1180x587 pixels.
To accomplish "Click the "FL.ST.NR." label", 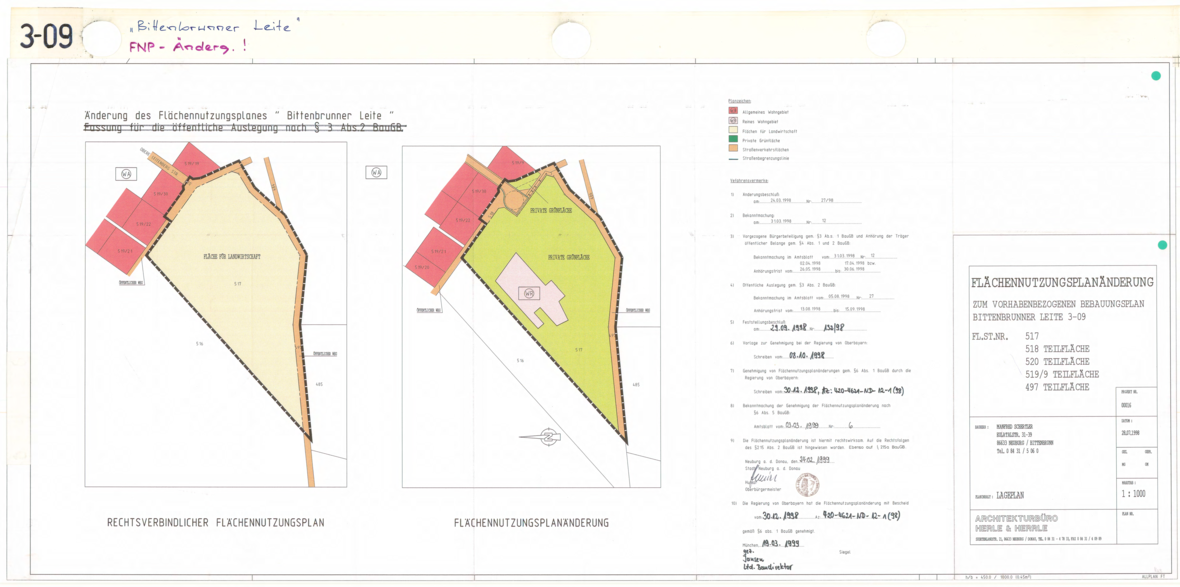I will click(x=992, y=336).
